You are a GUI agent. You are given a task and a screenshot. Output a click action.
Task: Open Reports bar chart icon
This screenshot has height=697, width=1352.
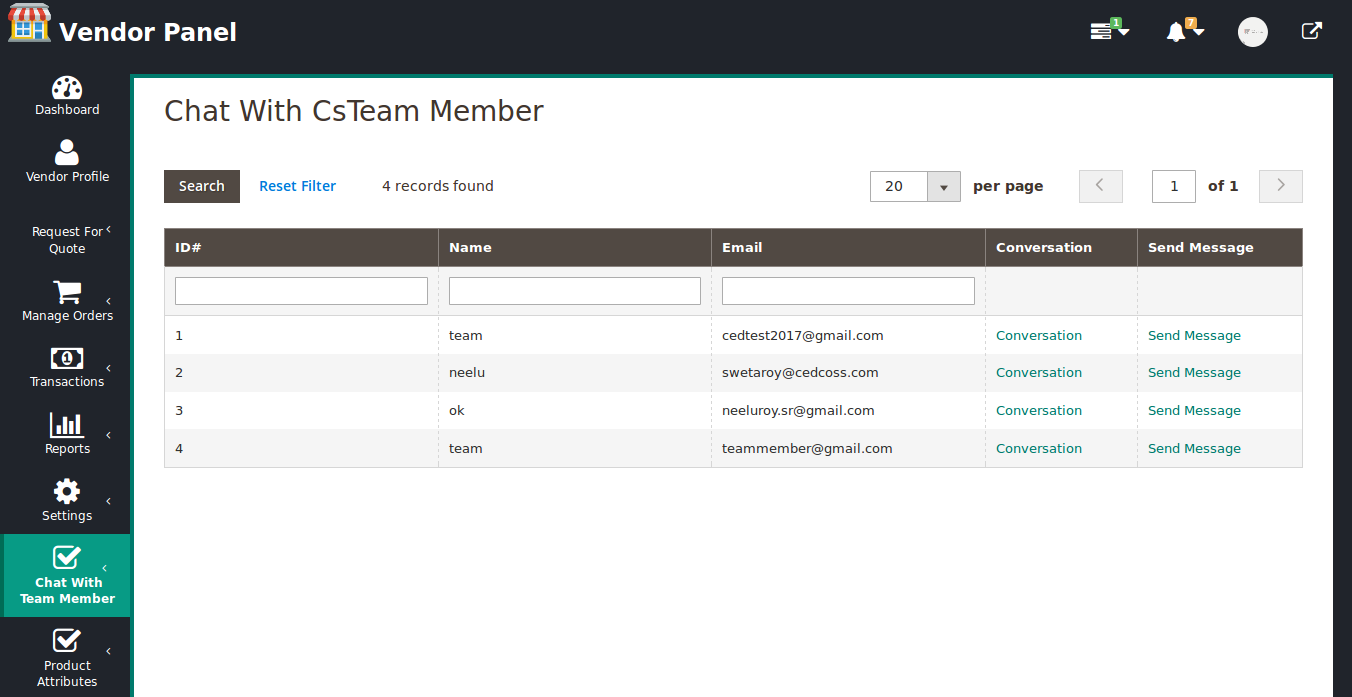coord(67,425)
